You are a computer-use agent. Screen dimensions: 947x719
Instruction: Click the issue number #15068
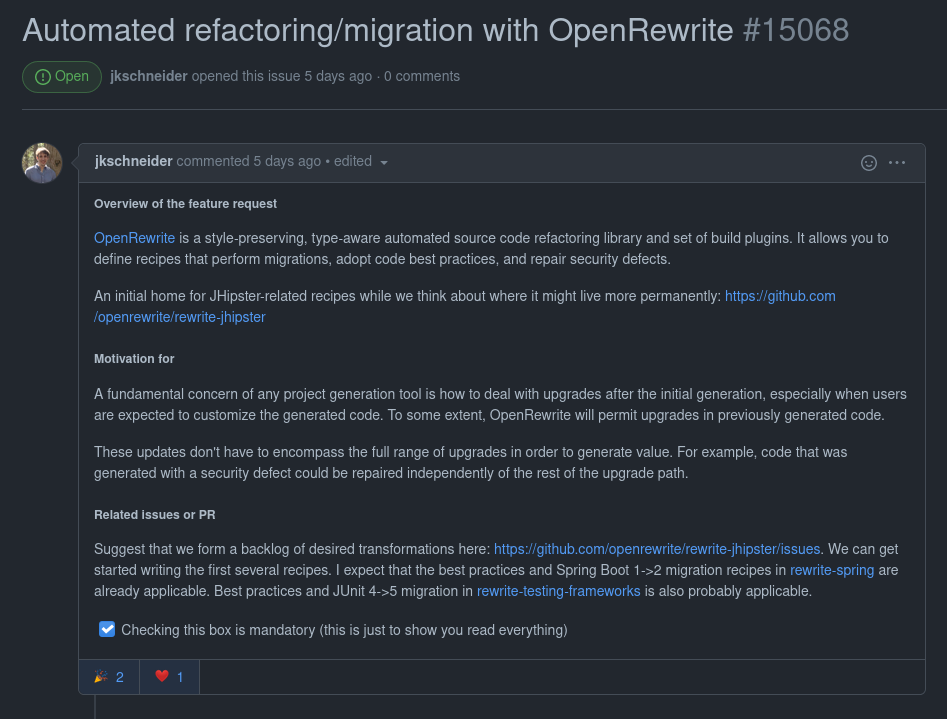point(795,30)
